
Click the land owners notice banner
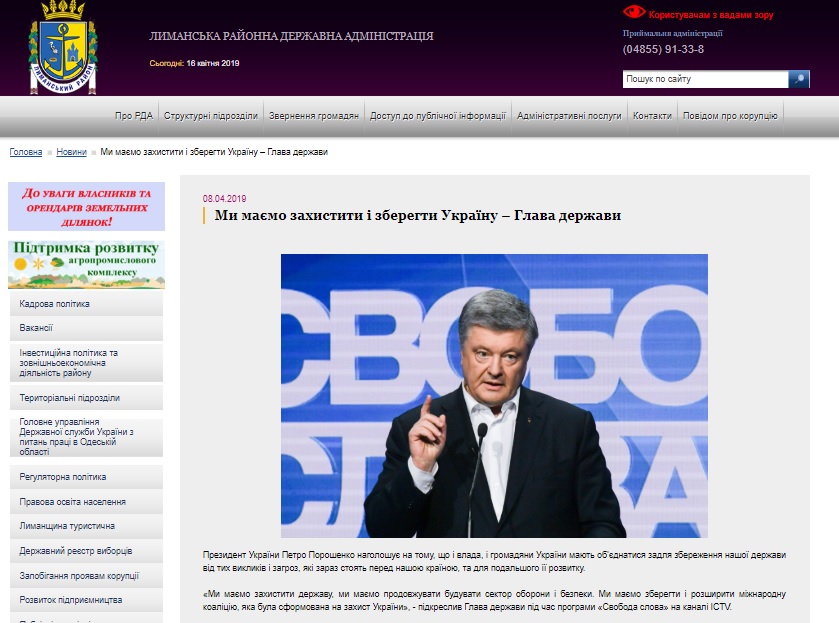pyautogui.click(x=86, y=207)
